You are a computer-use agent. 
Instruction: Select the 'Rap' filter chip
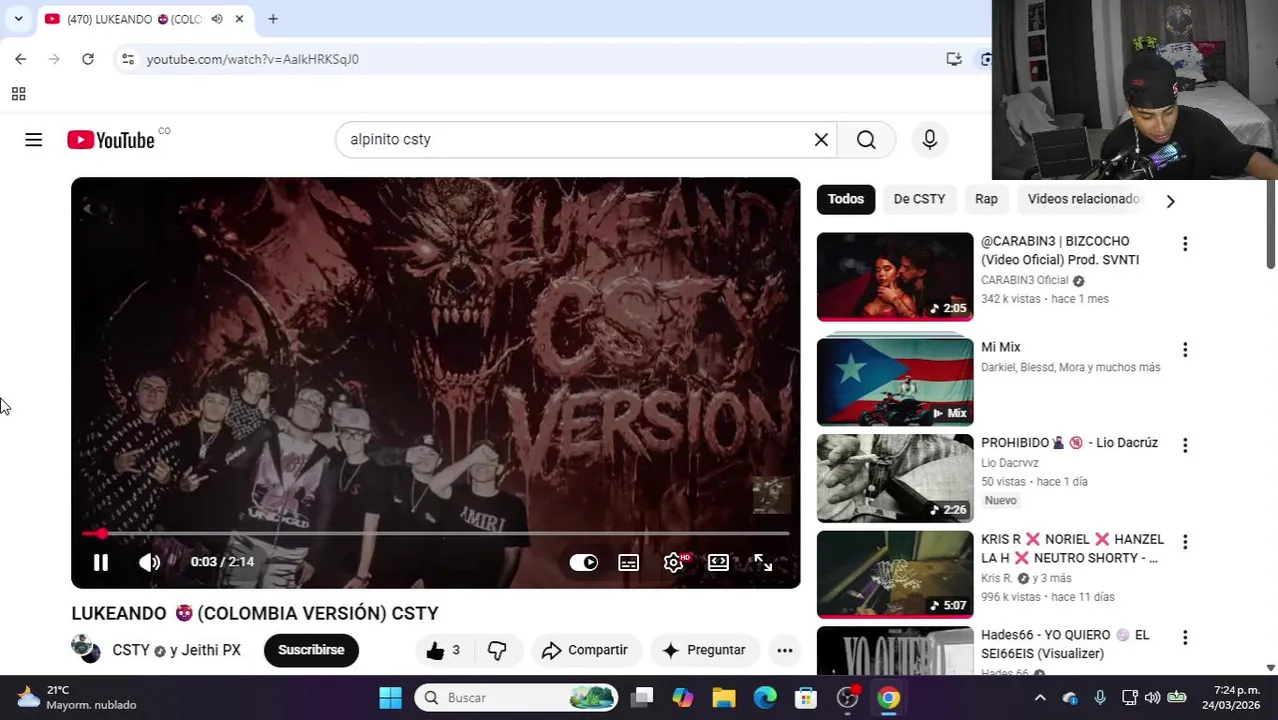point(986,199)
